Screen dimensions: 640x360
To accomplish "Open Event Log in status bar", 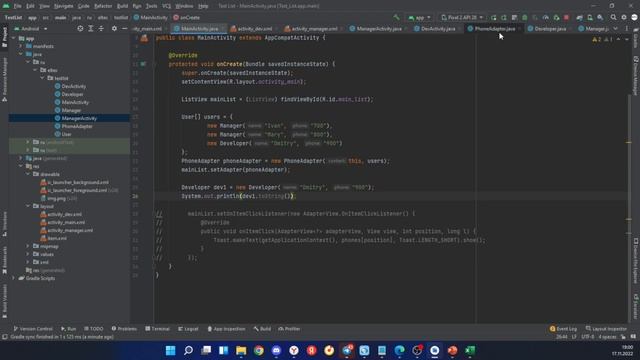I will (x=563, y=329).
